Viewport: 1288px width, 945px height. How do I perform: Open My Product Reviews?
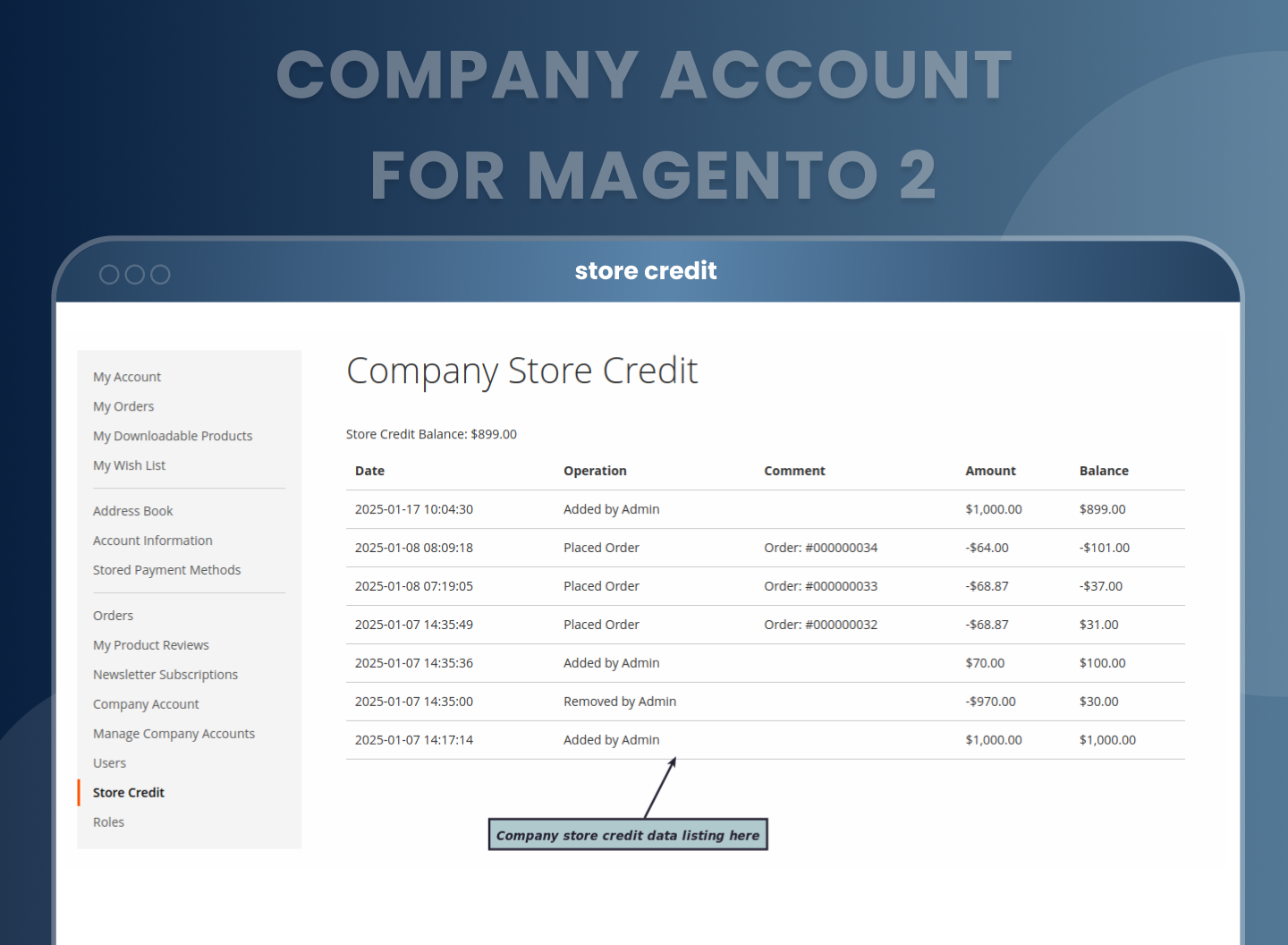pos(151,645)
